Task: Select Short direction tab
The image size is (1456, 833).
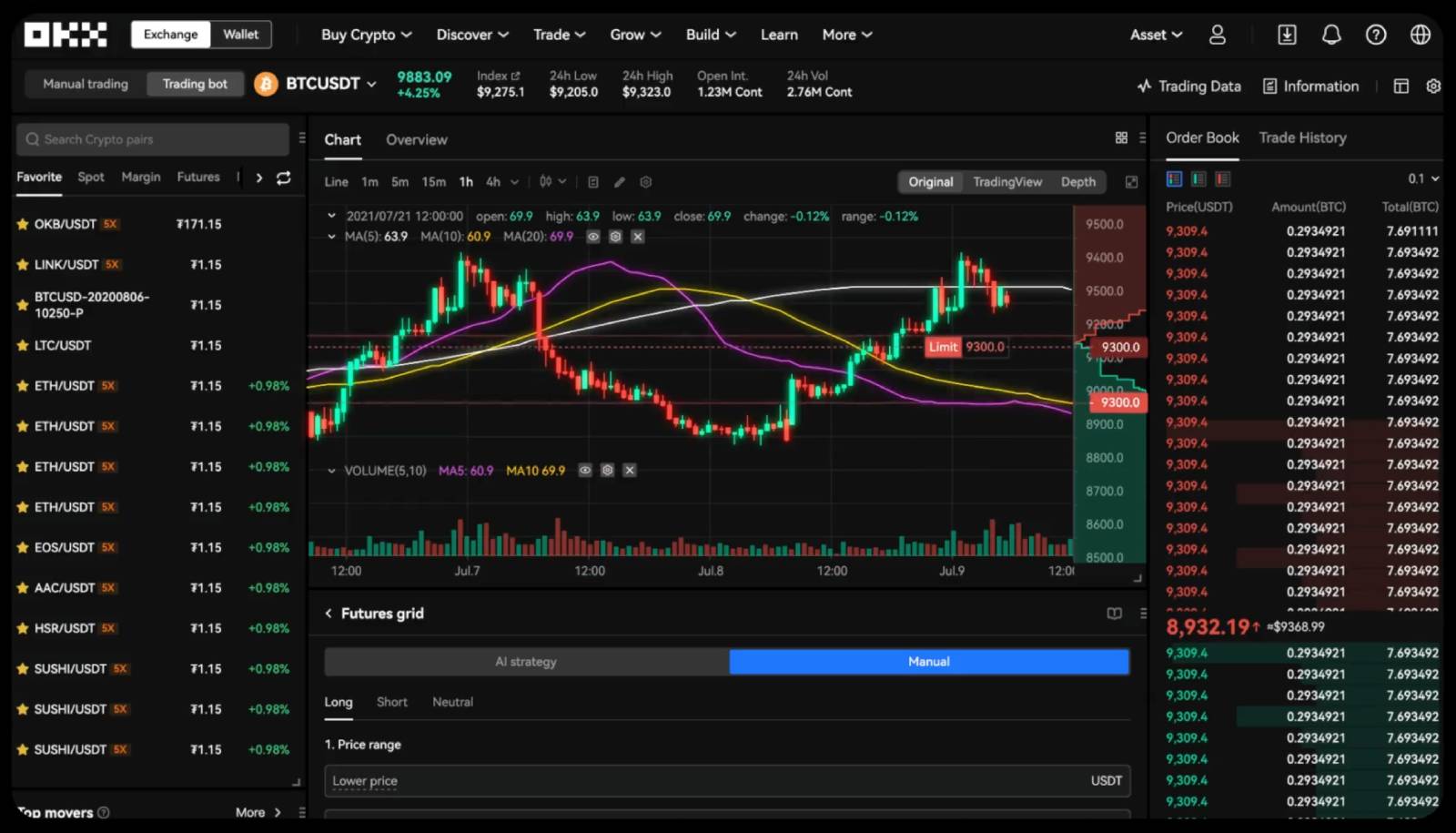Action: point(392,702)
